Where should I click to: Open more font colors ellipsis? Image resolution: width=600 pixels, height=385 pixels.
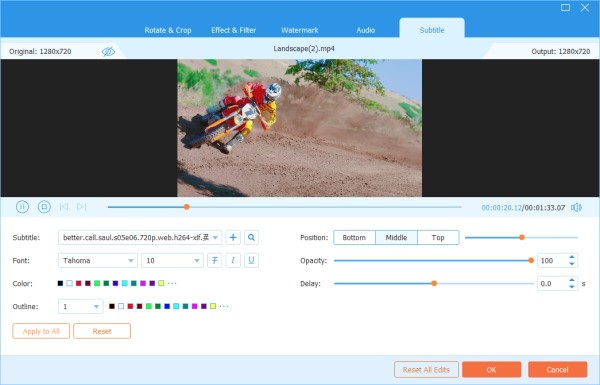pyautogui.click(x=172, y=284)
